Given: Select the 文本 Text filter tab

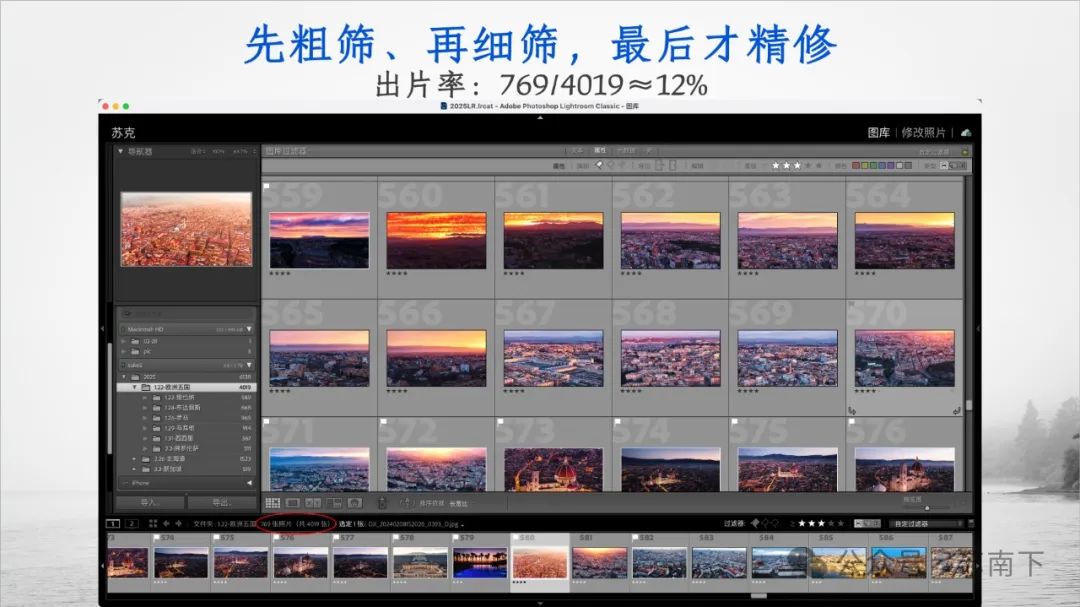Looking at the screenshot, I should pyautogui.click(x=577, y=150).
